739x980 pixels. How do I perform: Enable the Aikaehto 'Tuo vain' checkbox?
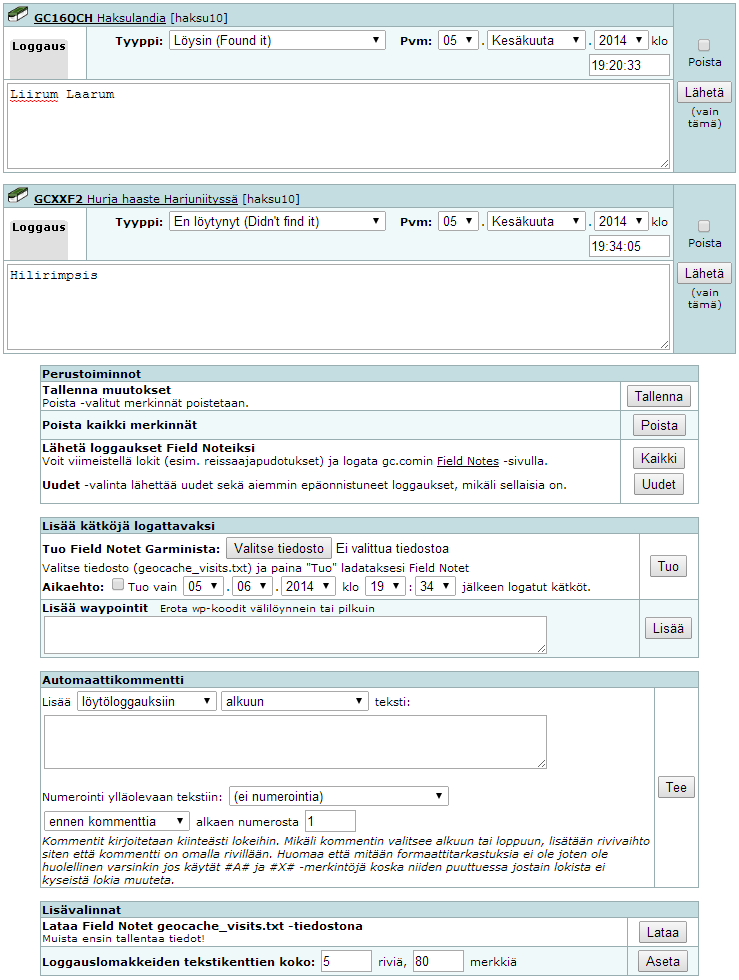[118, 584]
